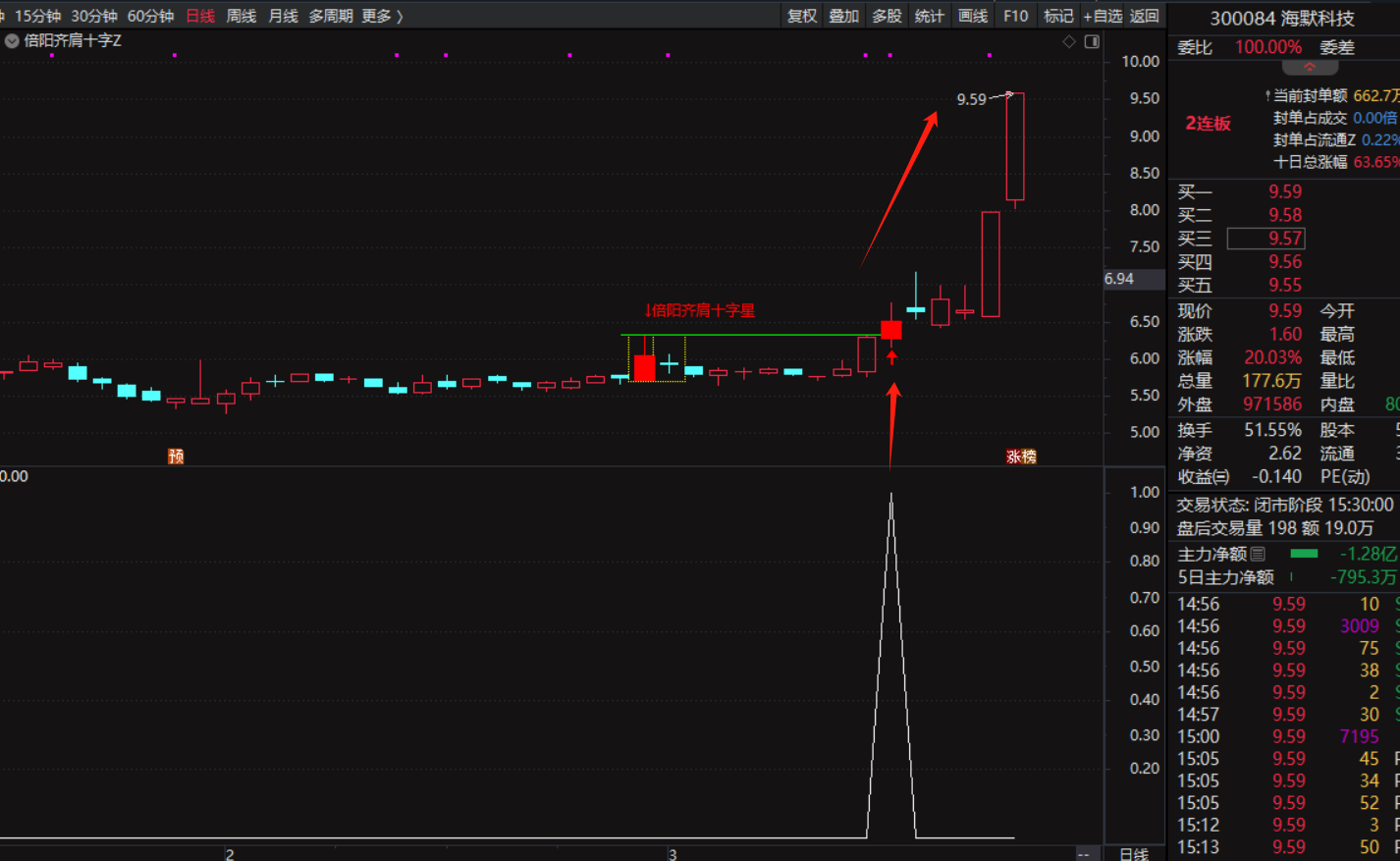Click the pin icon beside 当前封单额
The height and width of the screenshot is (861, 1400).
1267,96
